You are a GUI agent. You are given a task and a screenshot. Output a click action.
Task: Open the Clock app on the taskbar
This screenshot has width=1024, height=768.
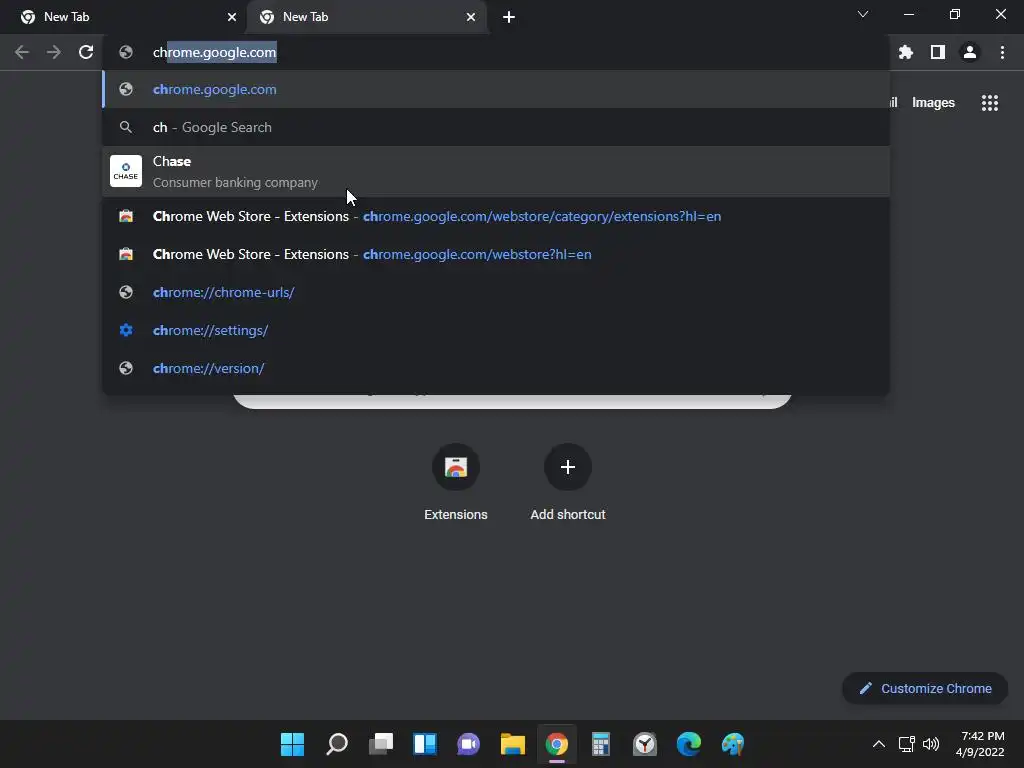[645, 744]
